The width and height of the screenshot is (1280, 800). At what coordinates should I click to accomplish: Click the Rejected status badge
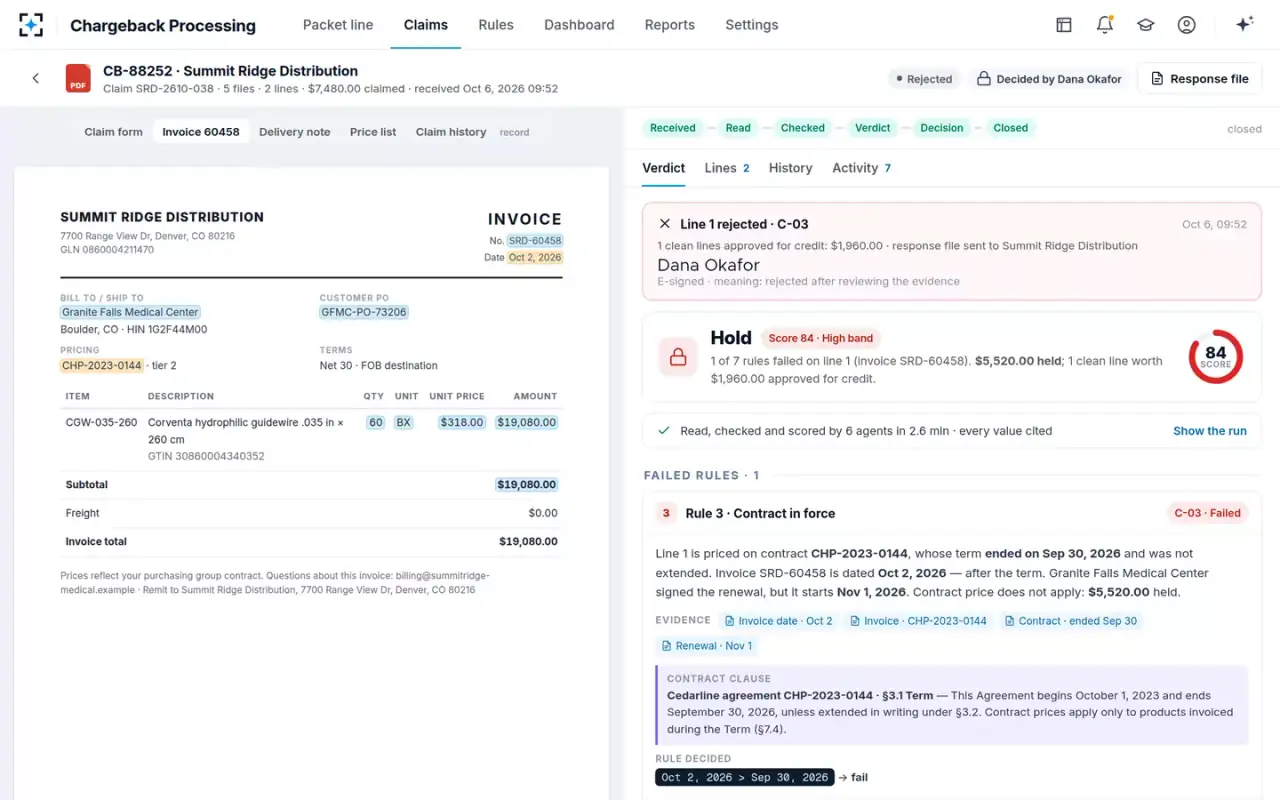(x=923, y=79)
